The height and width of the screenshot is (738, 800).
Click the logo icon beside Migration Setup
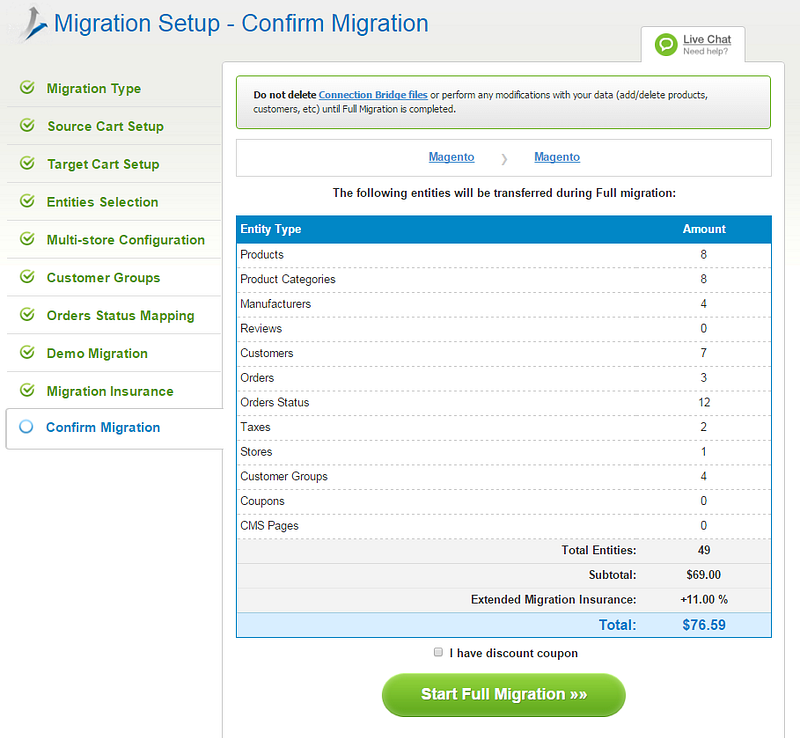pyautogui.click(x=33, y=23)
